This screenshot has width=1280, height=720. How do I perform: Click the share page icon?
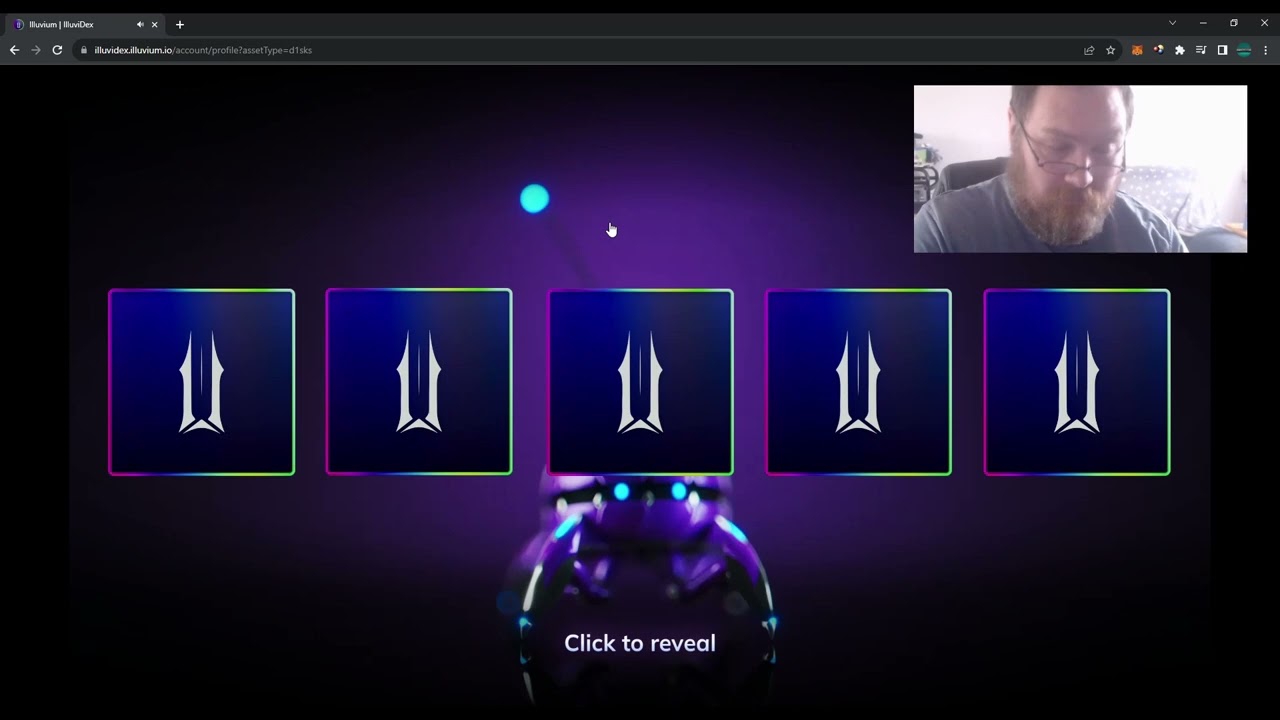tap(1089, 50)
